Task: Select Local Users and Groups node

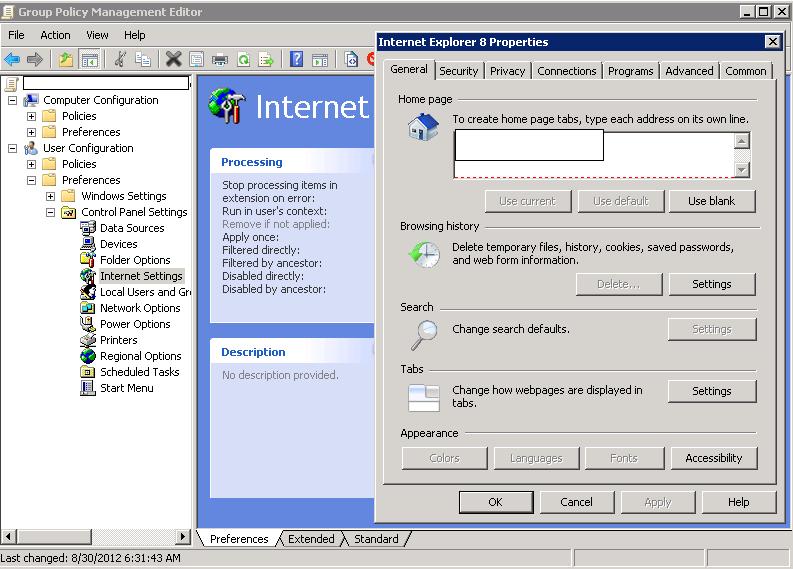Action: (x=145, y=292)
